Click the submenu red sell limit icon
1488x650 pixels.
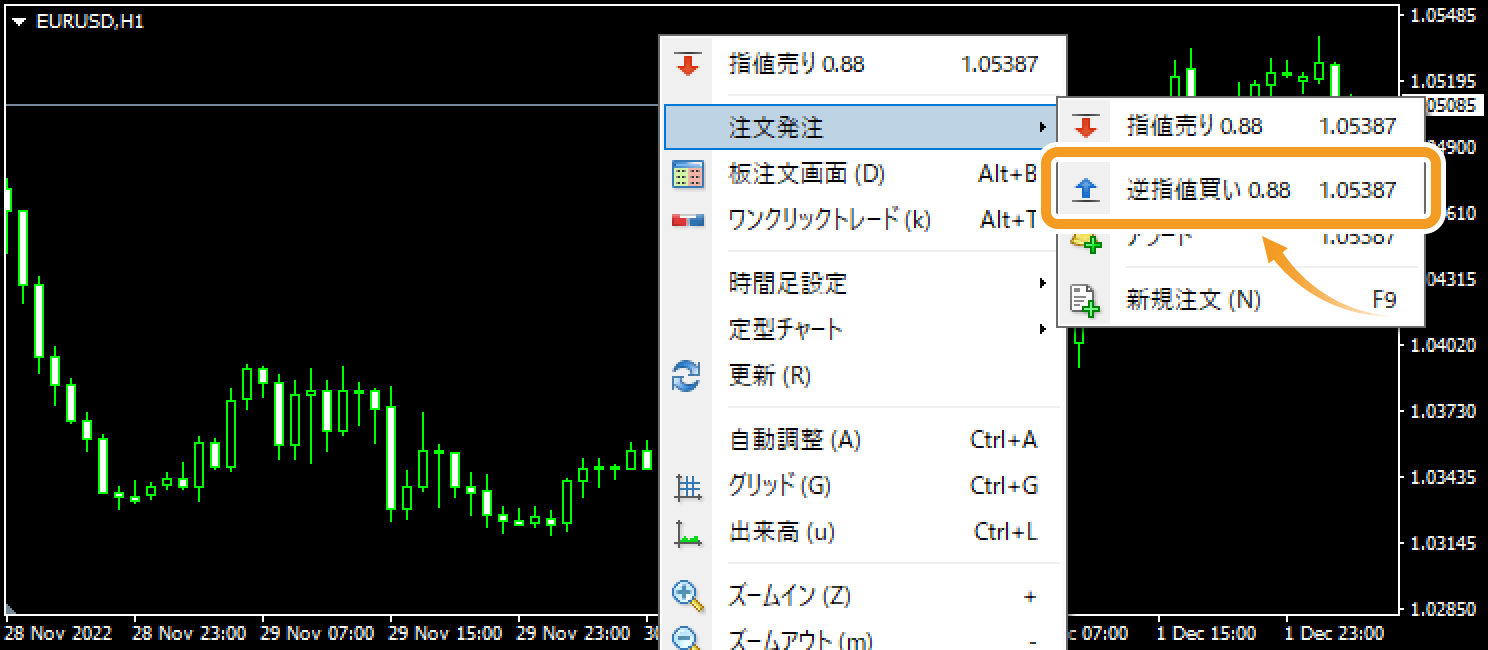[x=1085, y=127]
